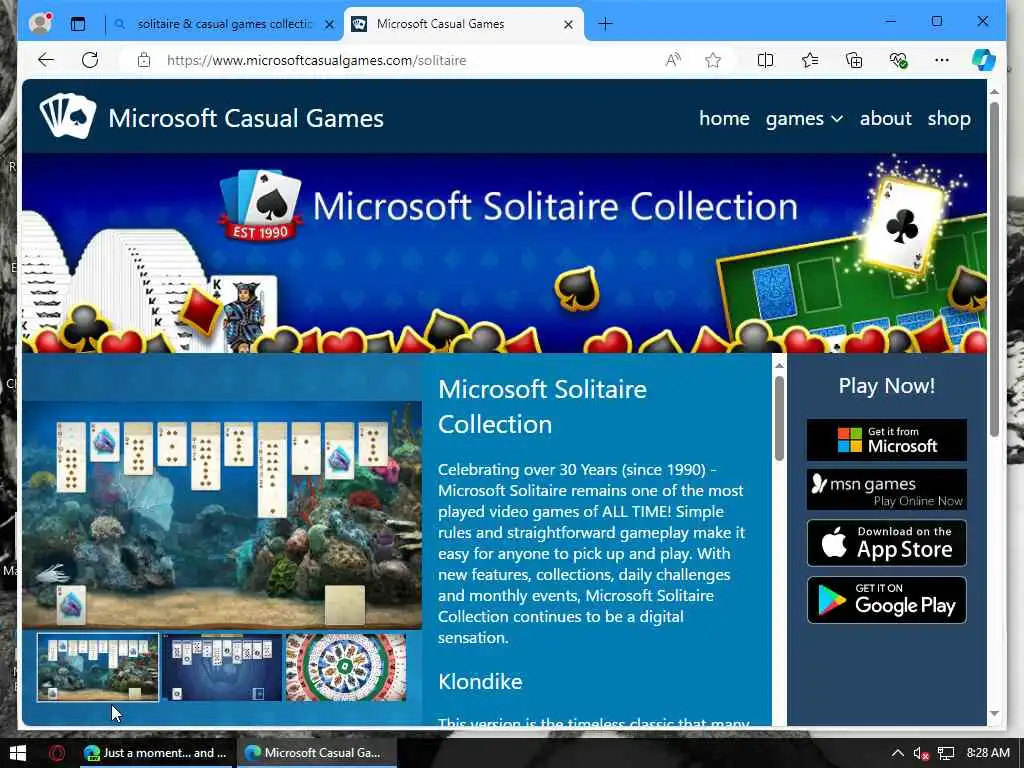Image resolution: width=1024 pixels, height=768 pixels.
Task: Open the about page link
Action: (x=885, y=118)
